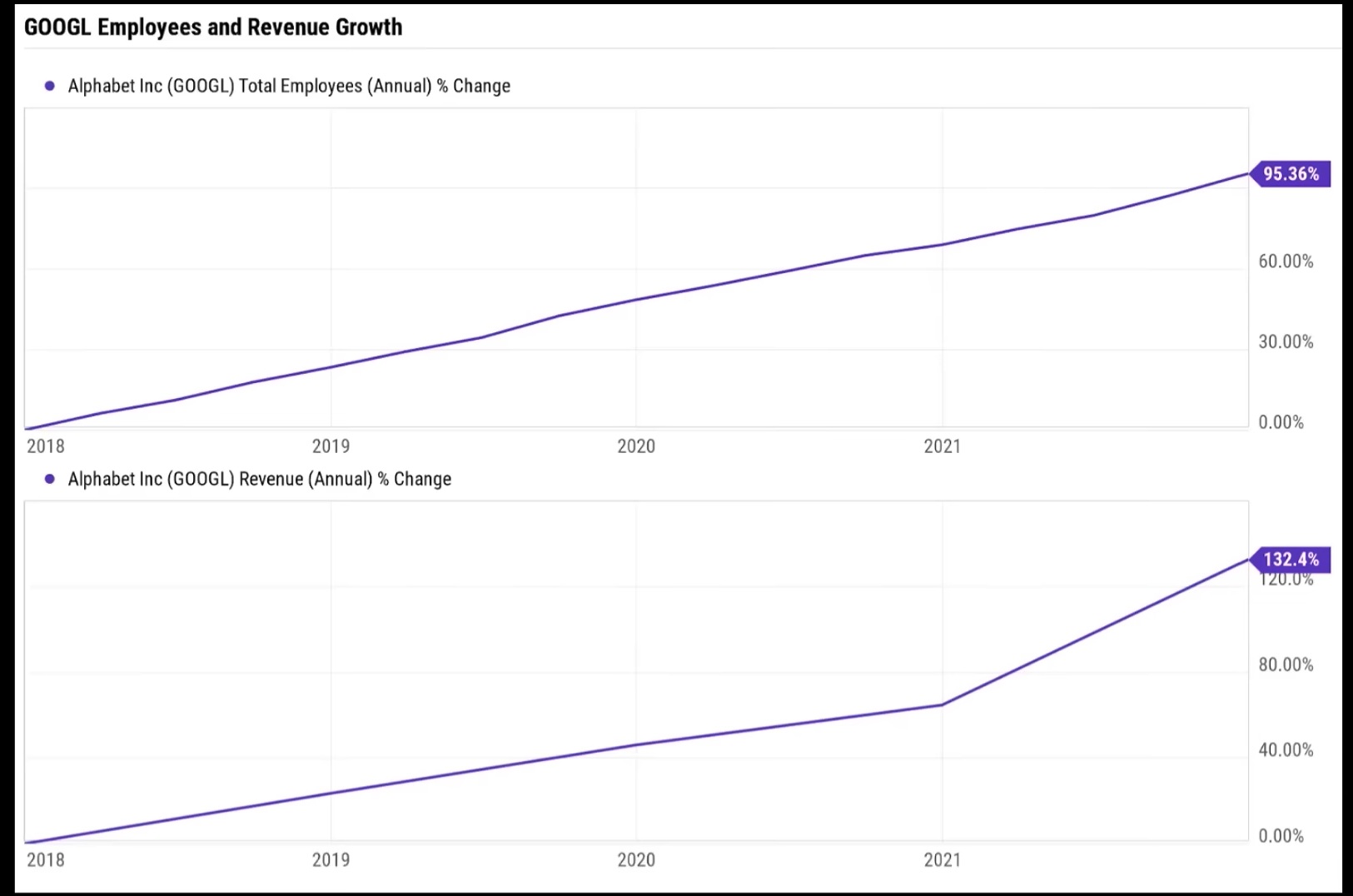Click the 95.36% value flag on employees chart
1353x896 pixels.
1291,174
